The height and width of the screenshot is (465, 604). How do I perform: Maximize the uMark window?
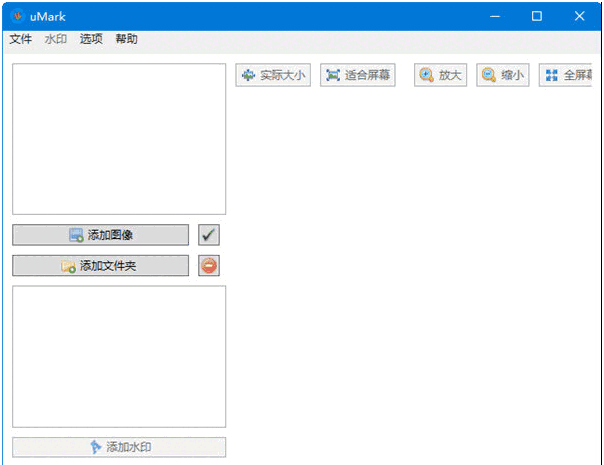click(537, 16)
